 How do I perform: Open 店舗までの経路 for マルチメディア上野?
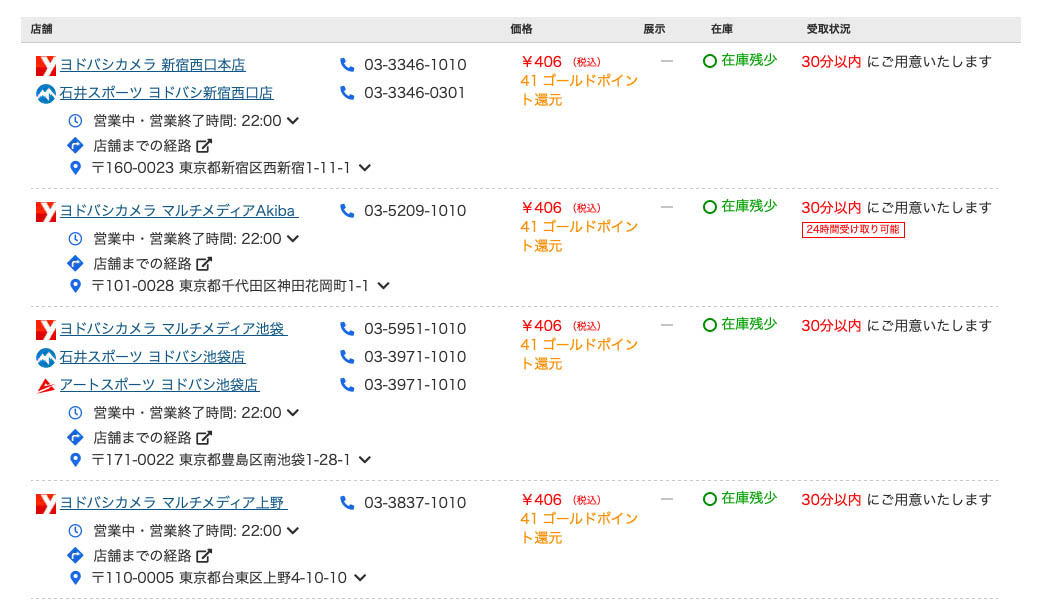[x=153, y=556]
